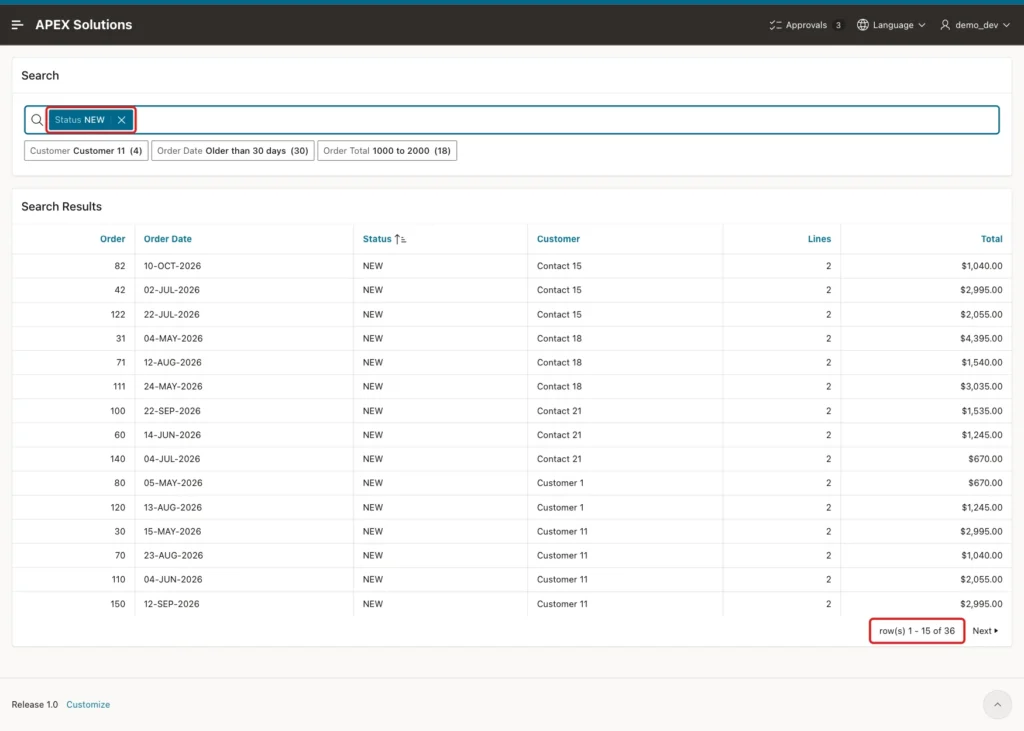
Task: Click total $1,540.00 cell
Action: click(x=982, y=363)
